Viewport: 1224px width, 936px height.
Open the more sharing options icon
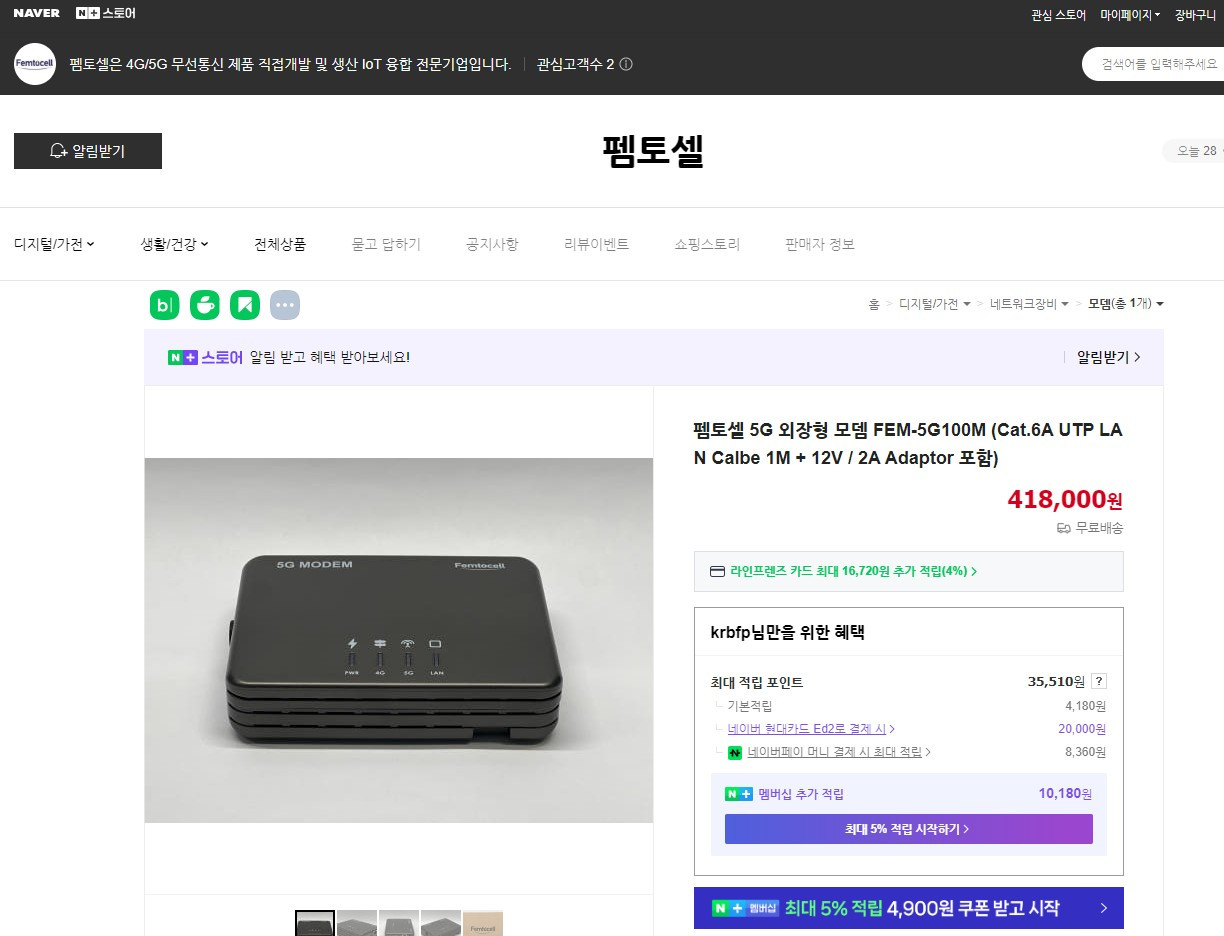284,304
